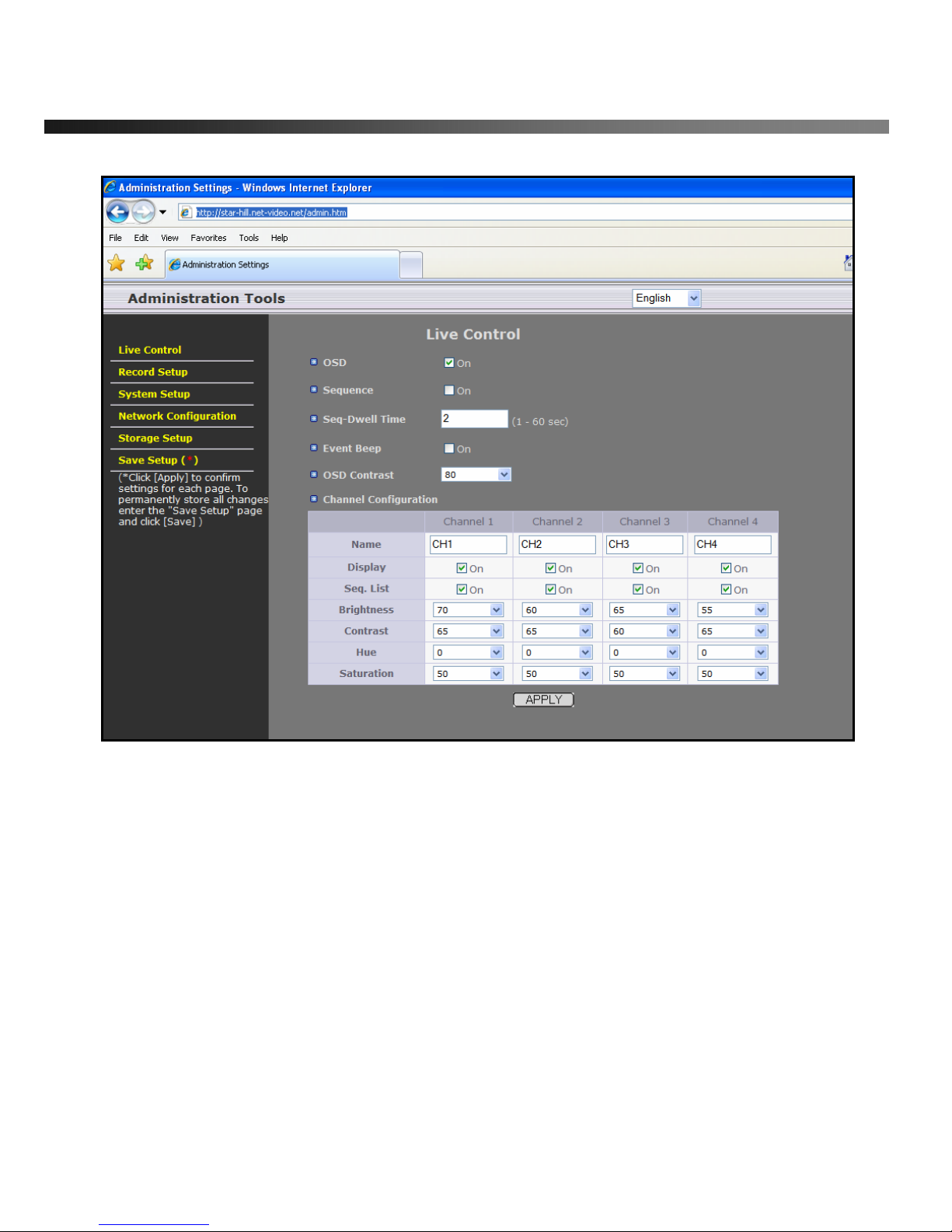Open the OSD Contrast dropdown

(476, 474)
